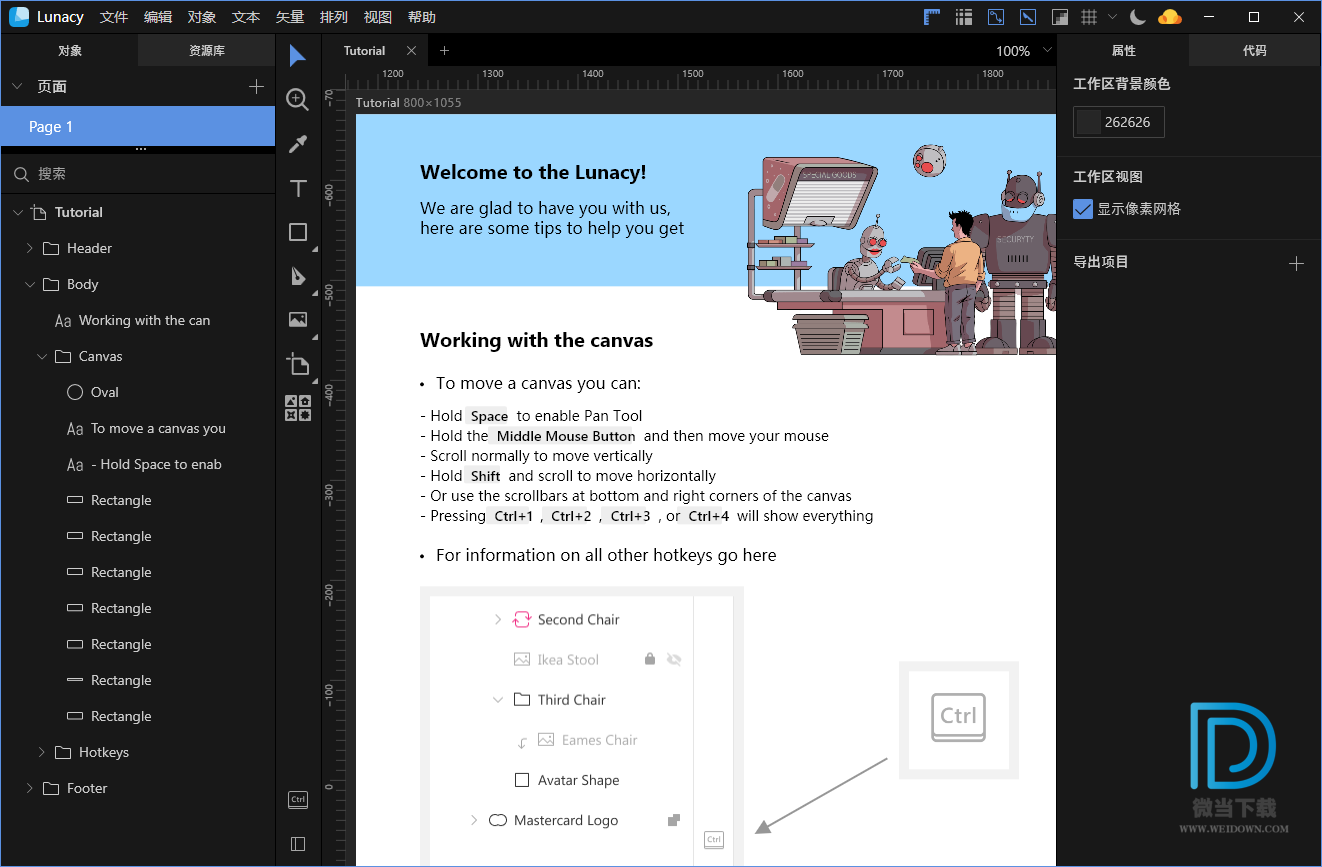This screenshot has height=867, width=1322.
Task: Uncheck 显示像素网格 checkbox
Action: (x=1083, y=209)
